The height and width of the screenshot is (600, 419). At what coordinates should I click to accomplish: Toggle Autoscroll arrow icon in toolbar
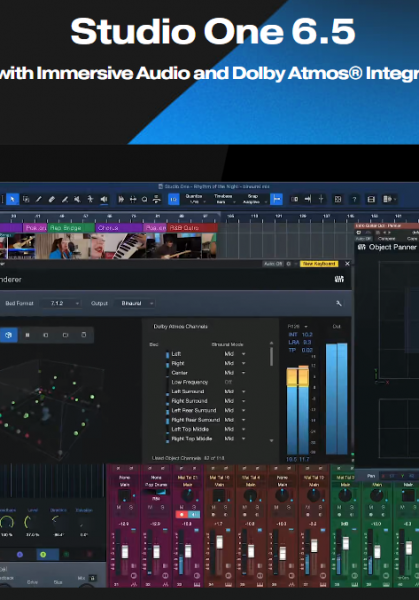[x=308, y=199]
